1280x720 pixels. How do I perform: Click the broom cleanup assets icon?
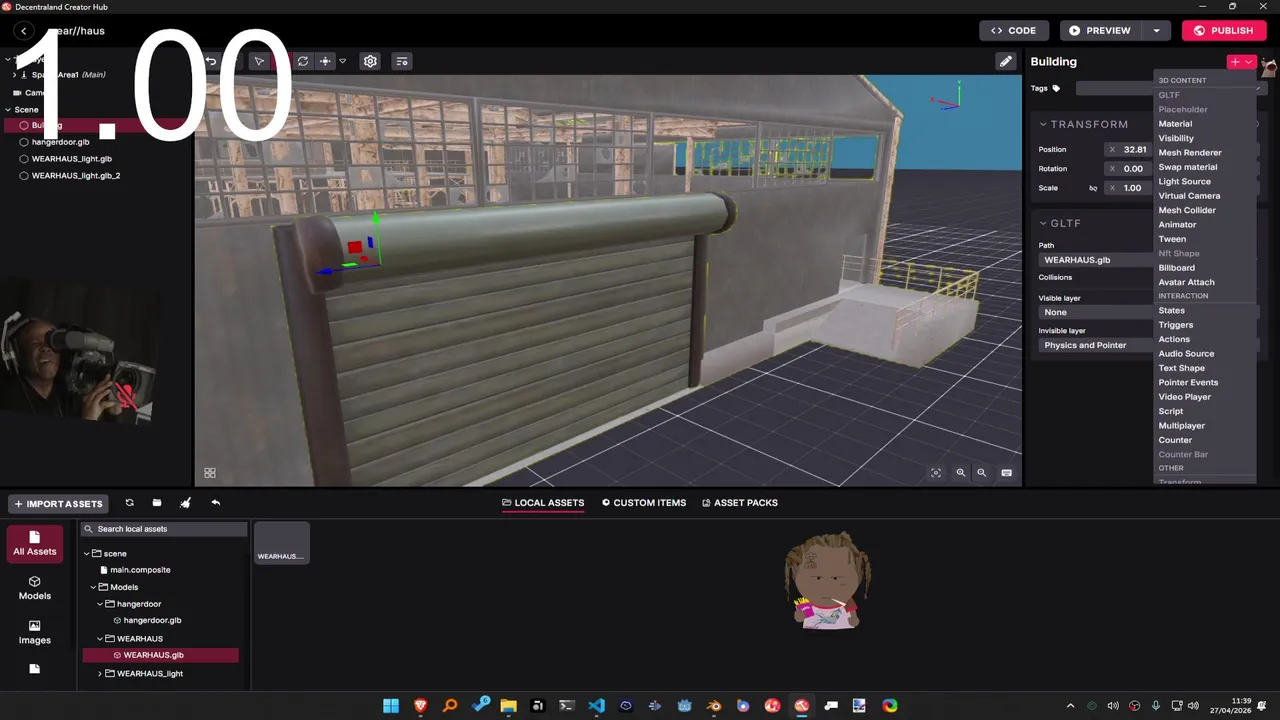[x=185, y=503]
